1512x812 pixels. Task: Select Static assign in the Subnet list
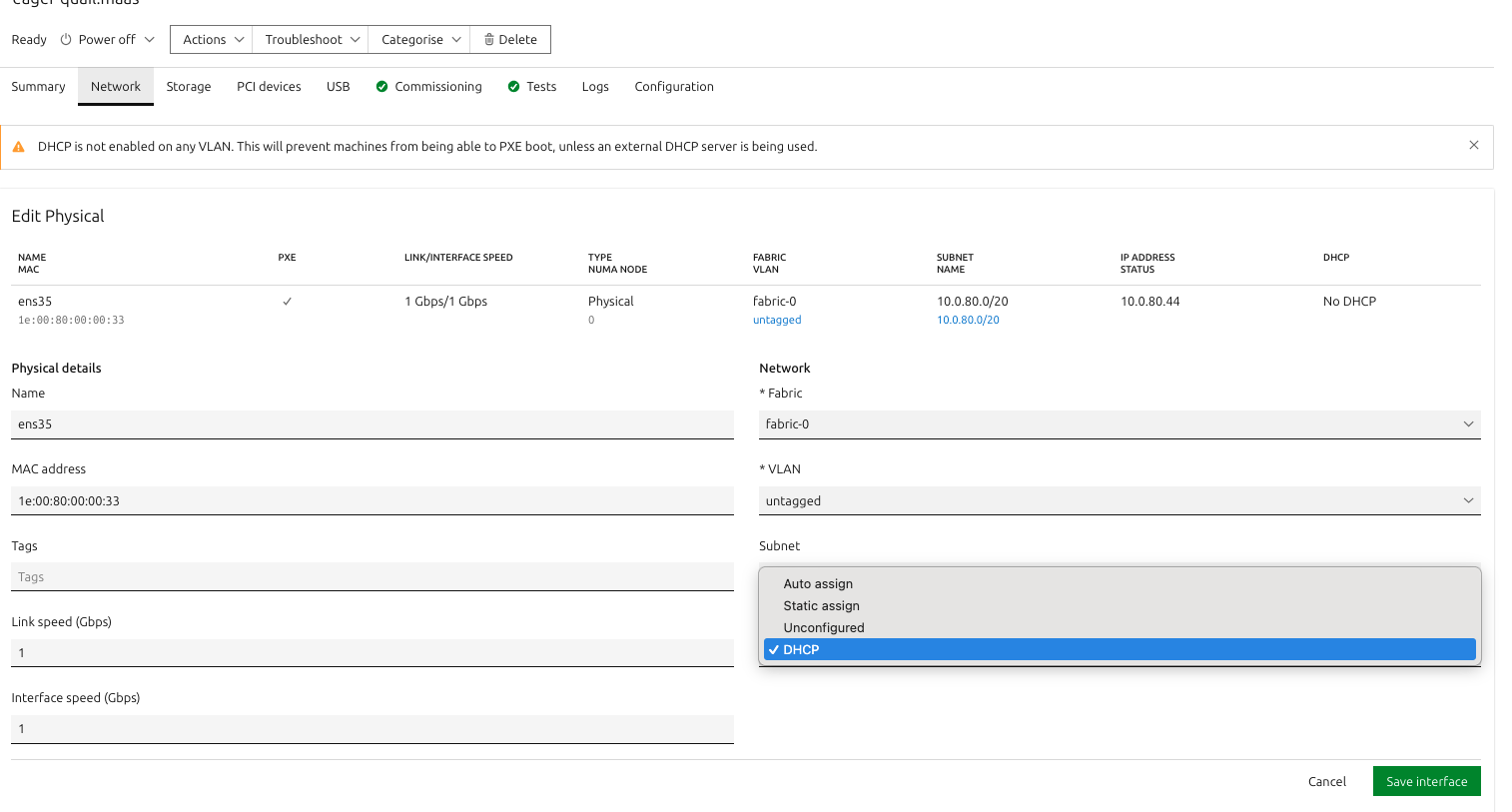(x=821, y=605)
